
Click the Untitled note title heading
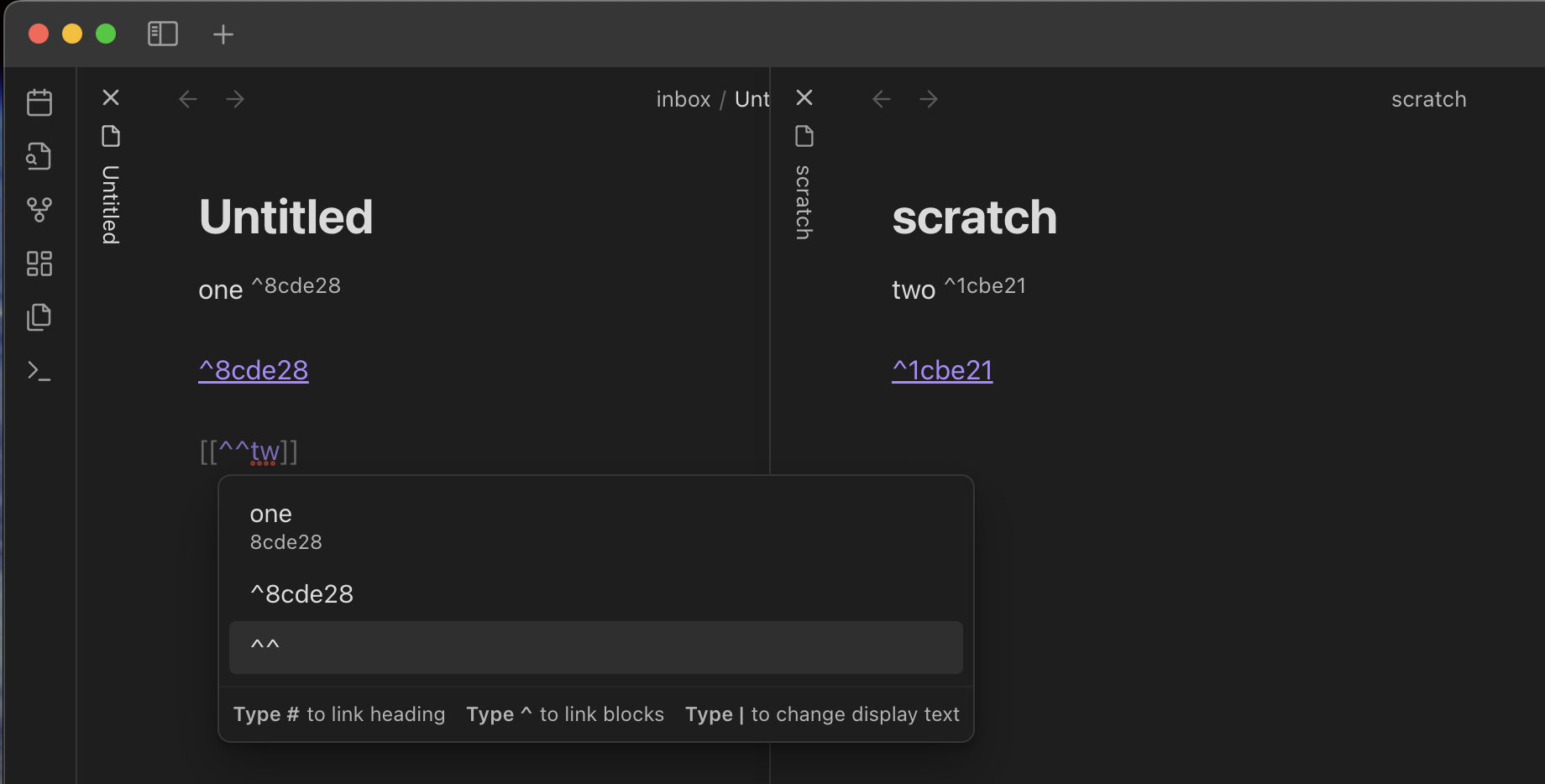286,217
